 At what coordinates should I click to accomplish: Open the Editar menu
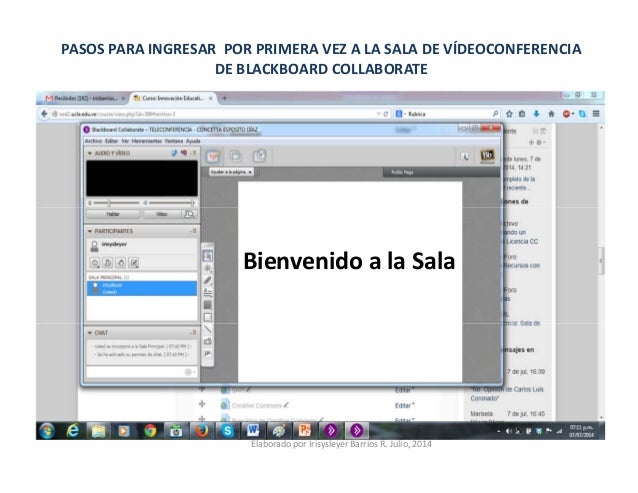(111, 141)
